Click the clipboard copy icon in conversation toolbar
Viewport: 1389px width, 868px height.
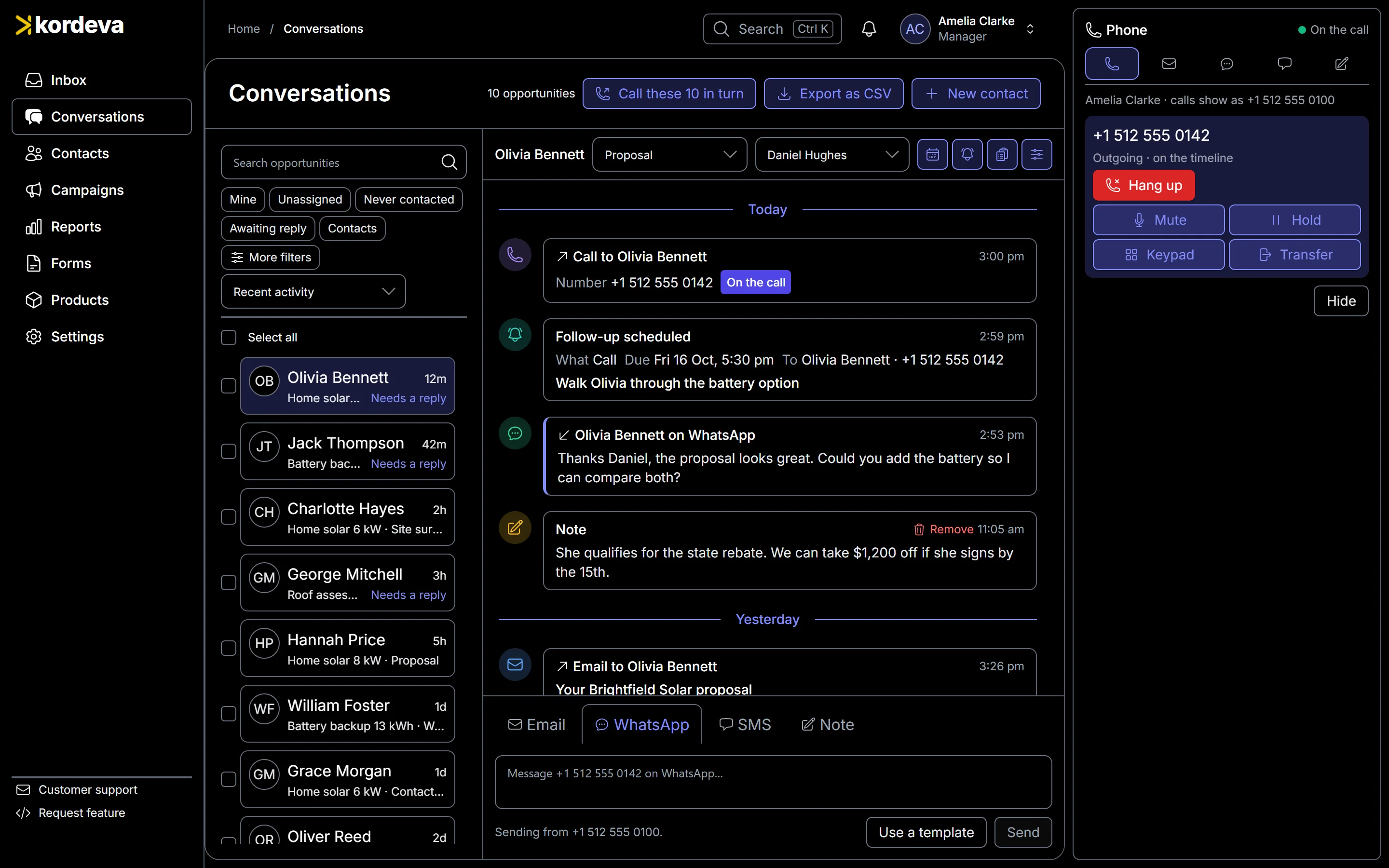pos(1002,154)
